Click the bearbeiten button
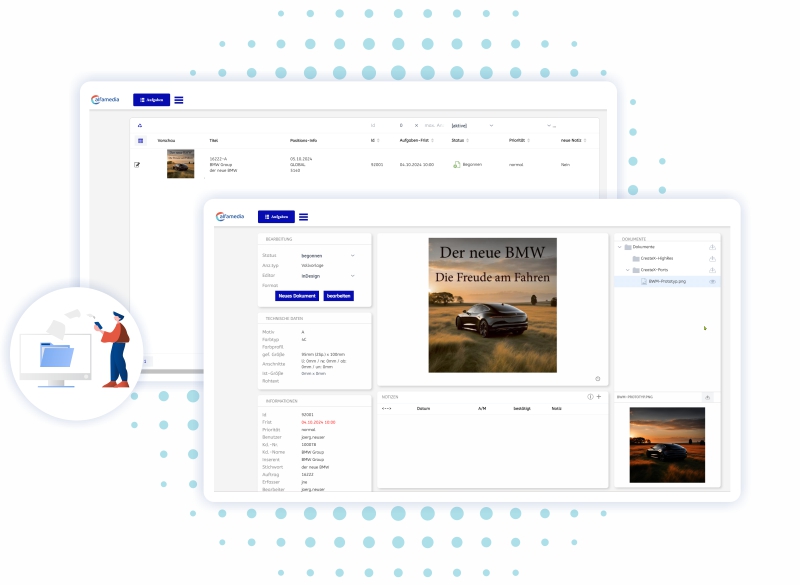The height and width of the screenshot is (585, 800). click(x=339, y=296)
